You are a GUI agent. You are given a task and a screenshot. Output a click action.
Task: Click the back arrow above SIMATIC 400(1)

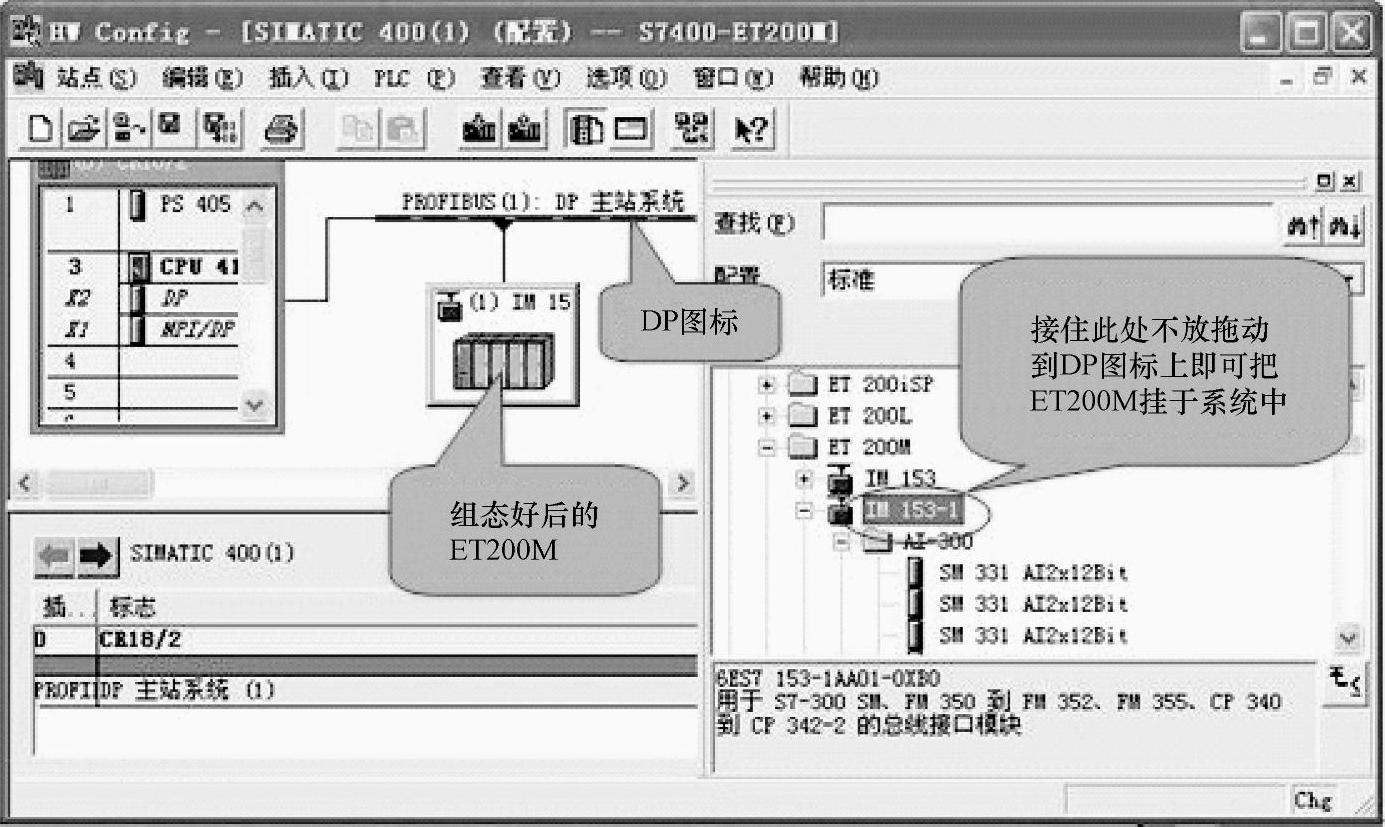point(54,555)
